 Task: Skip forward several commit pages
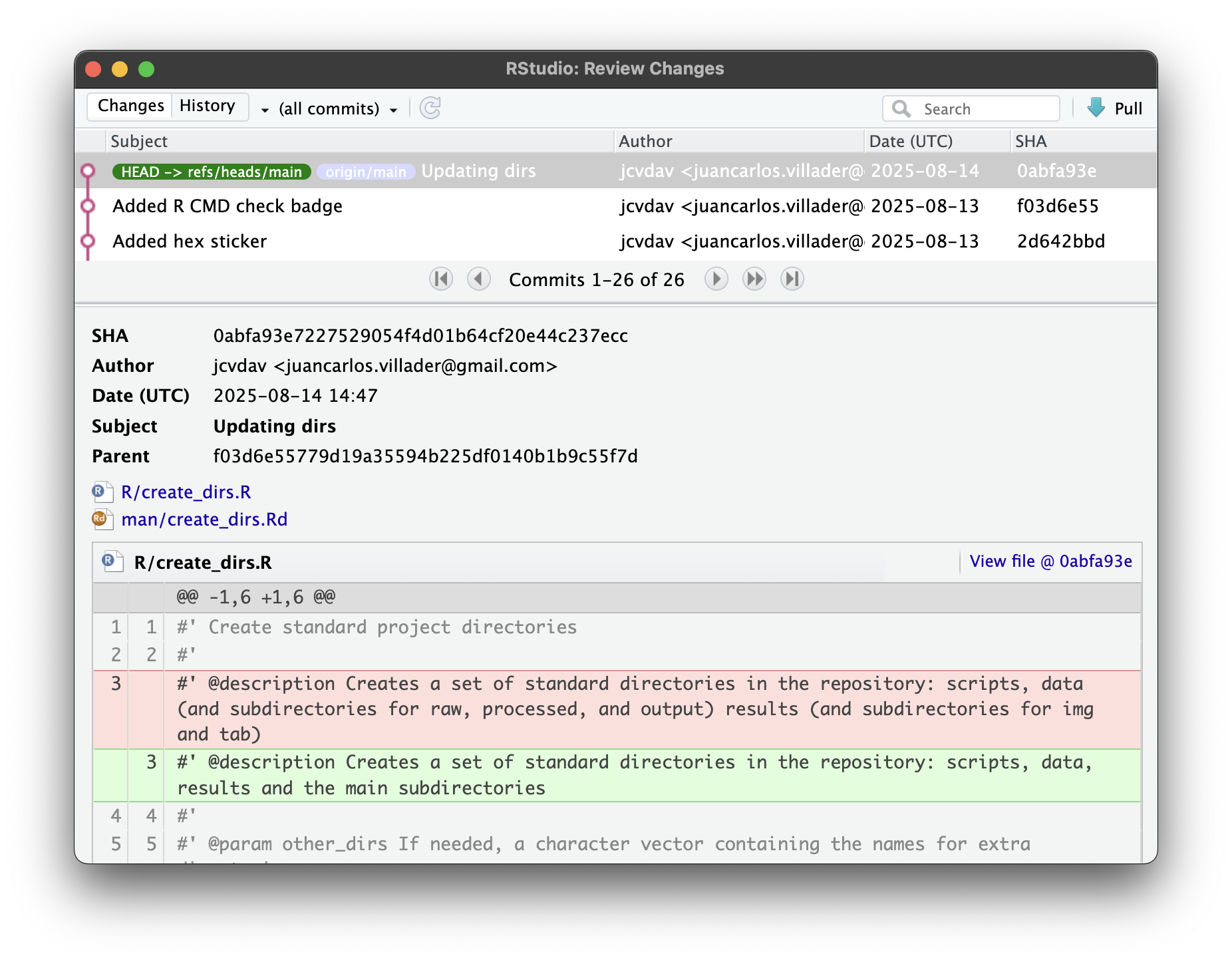pyautogui.click(x=754, y=279)
